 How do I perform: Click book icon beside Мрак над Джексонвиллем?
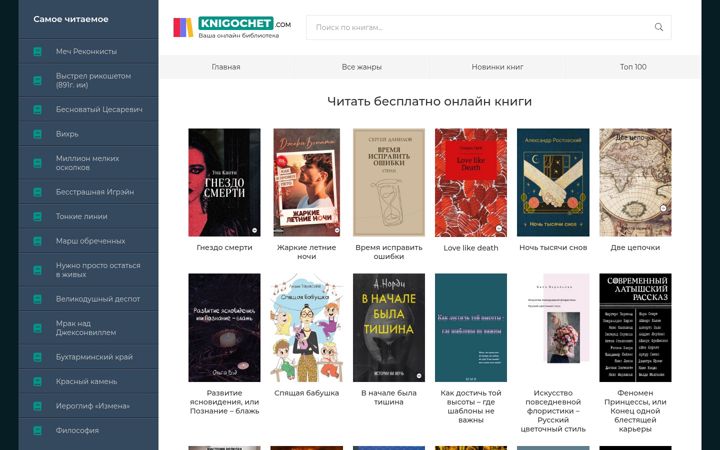point(38,328)
